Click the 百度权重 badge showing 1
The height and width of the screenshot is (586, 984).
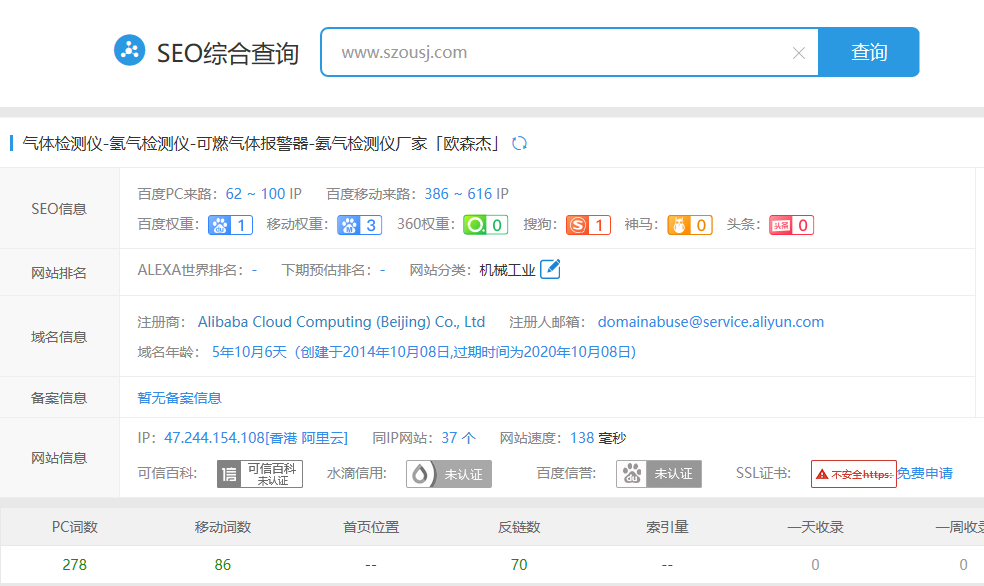coord(230,225)
